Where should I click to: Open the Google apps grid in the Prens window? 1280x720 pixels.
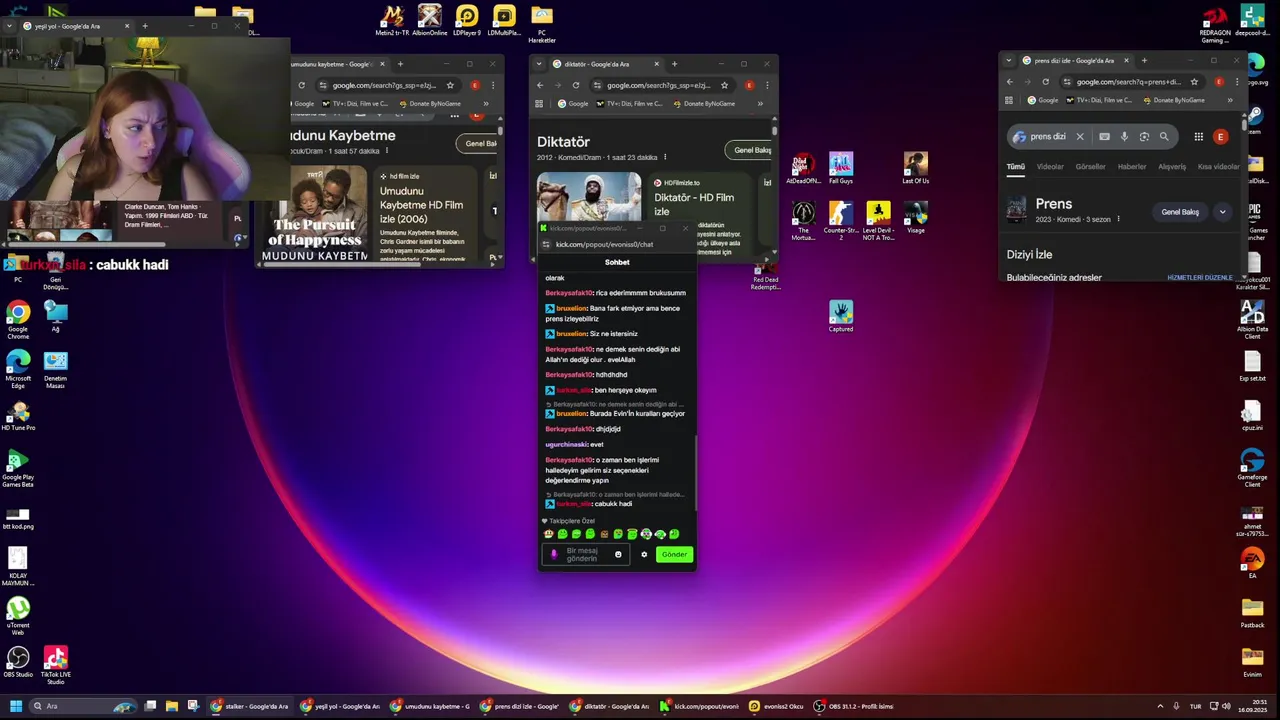tap(1198, 137)
